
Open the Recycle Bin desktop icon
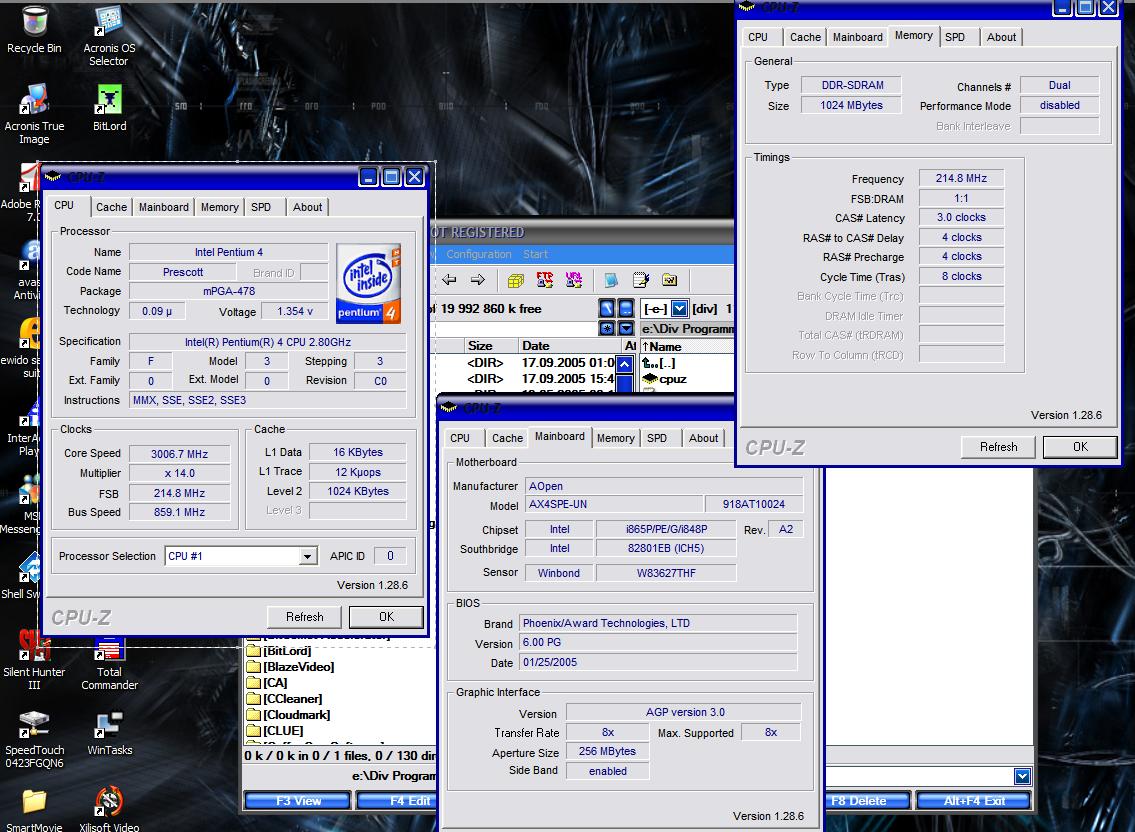34,30
